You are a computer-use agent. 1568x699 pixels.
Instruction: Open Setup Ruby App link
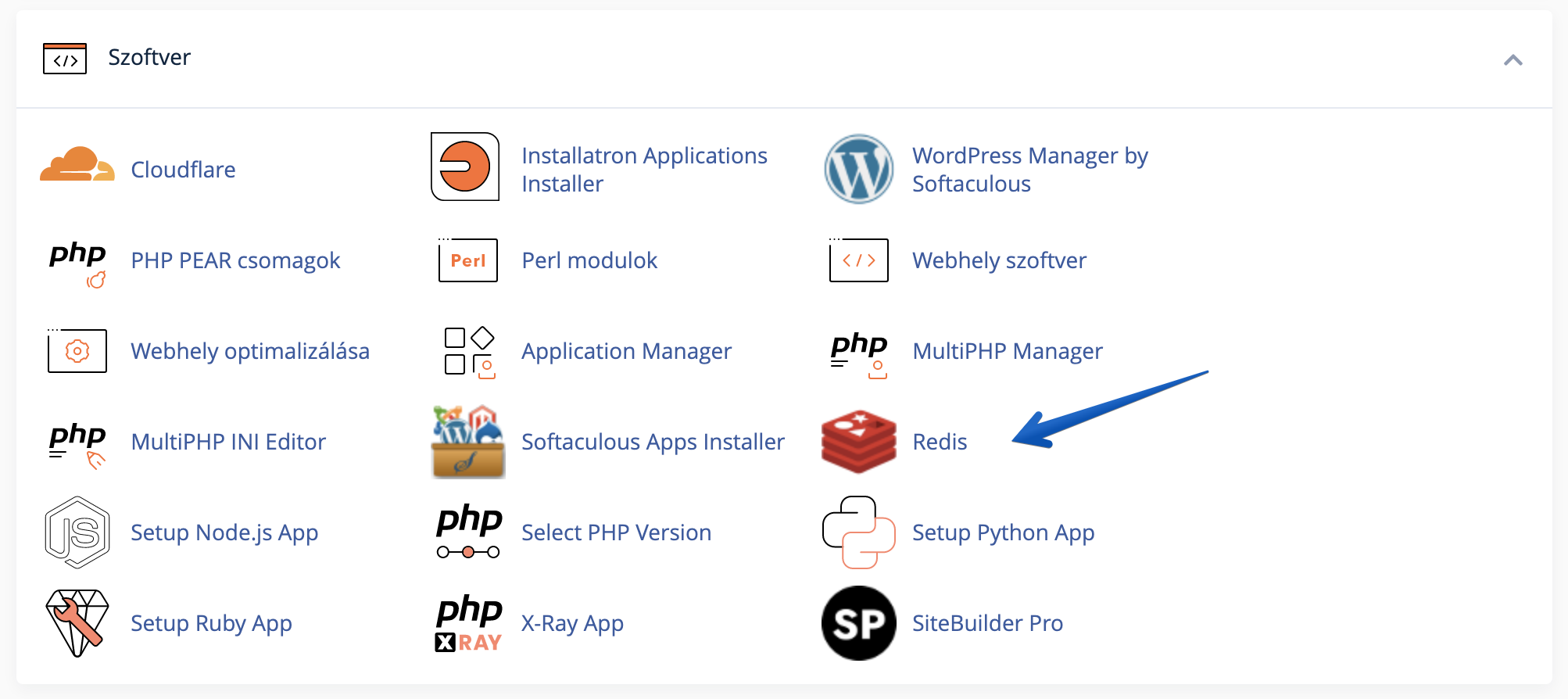(x=211, y=623)
